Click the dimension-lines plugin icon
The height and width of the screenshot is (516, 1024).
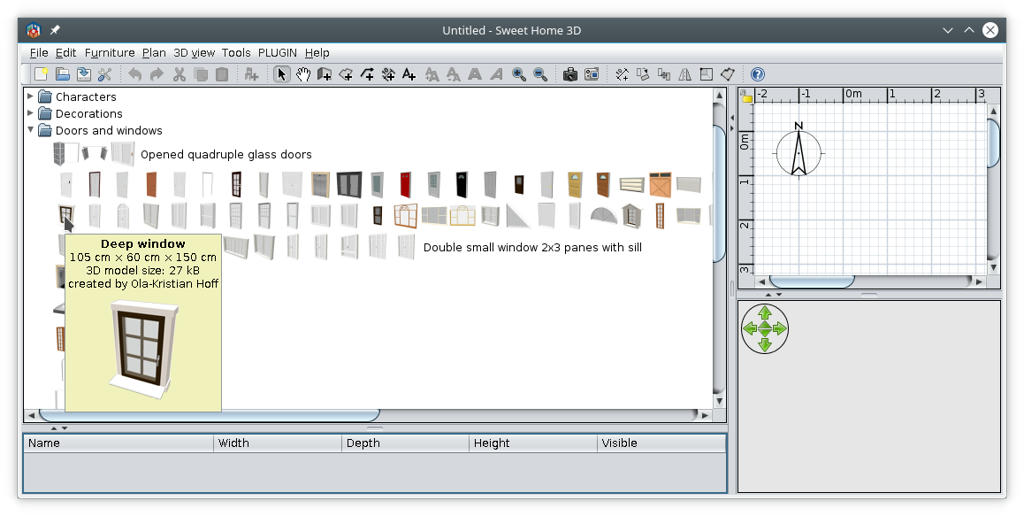622,74
